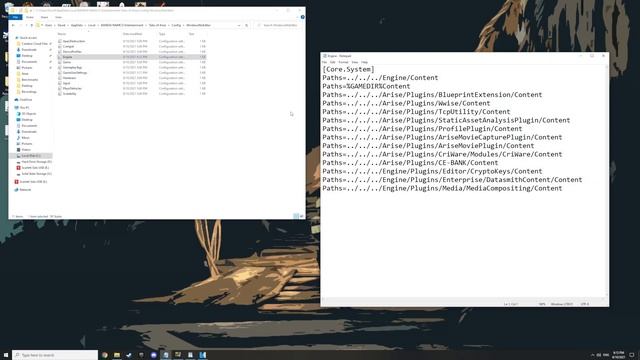Sort files by the Name column header
The image size is (640, 360).
[x=62, y=34]
